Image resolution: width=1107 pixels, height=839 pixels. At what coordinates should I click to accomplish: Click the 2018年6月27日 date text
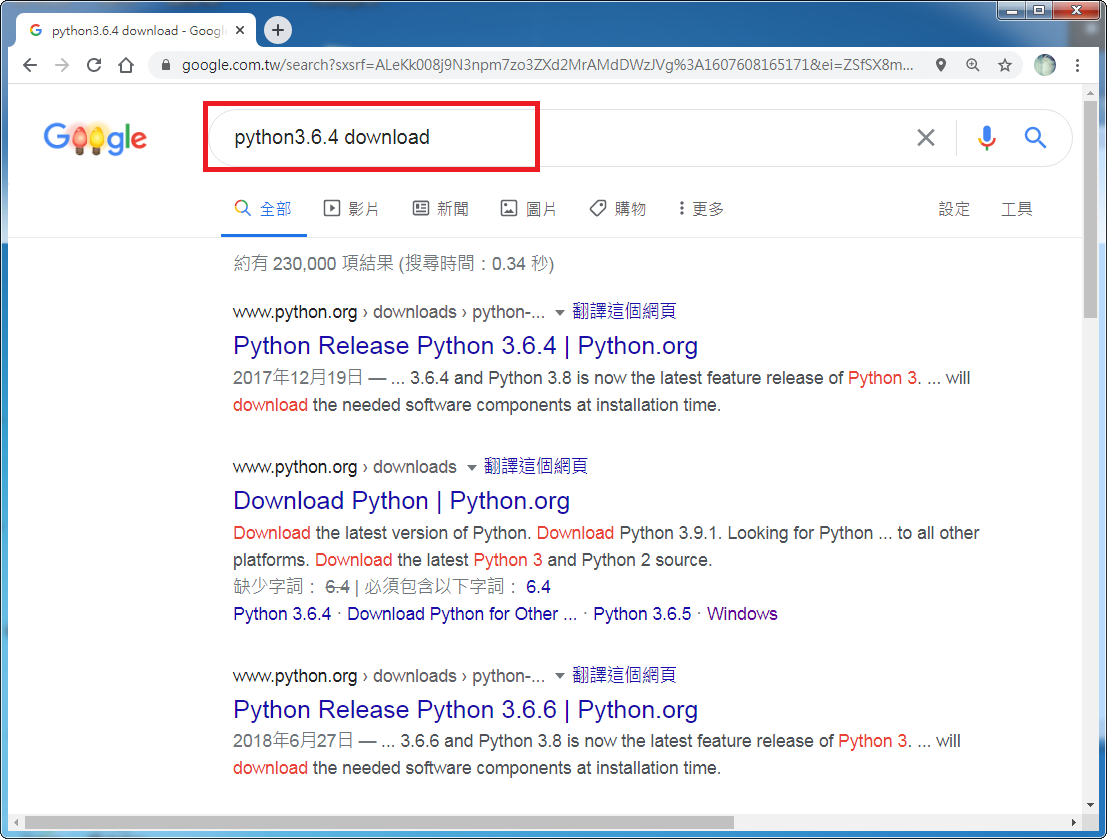pyautogui.click(x=293, y=741)
